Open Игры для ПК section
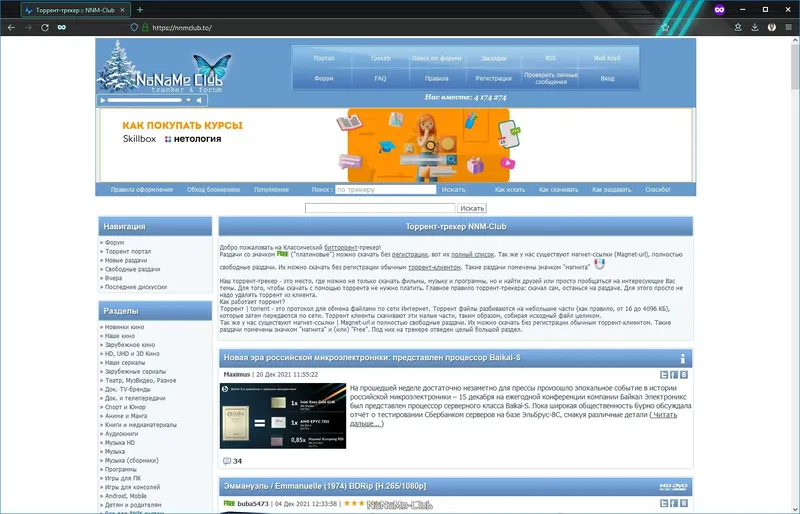 coord(122,478)
